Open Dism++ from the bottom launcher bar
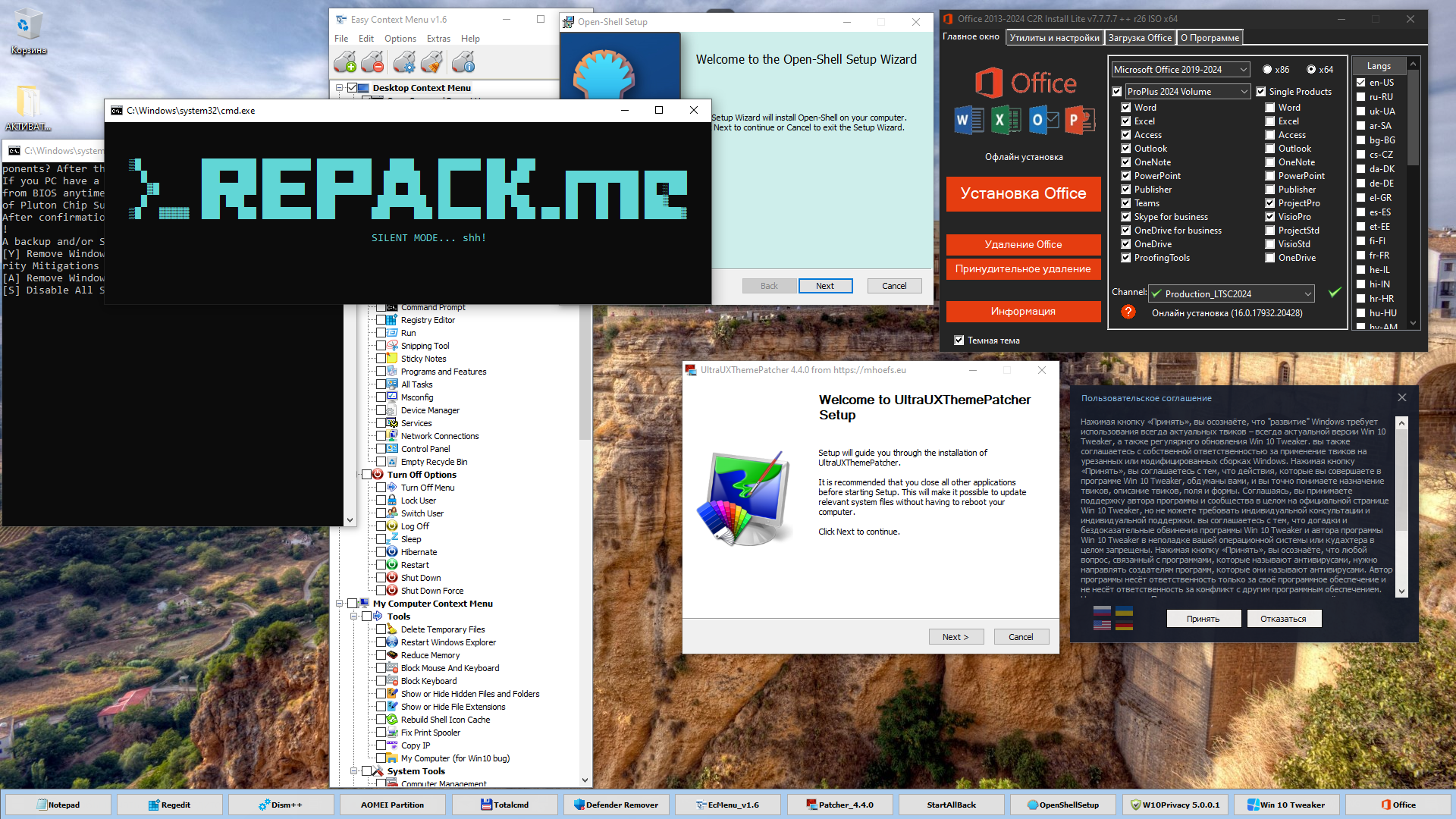 tap(281, 805)
